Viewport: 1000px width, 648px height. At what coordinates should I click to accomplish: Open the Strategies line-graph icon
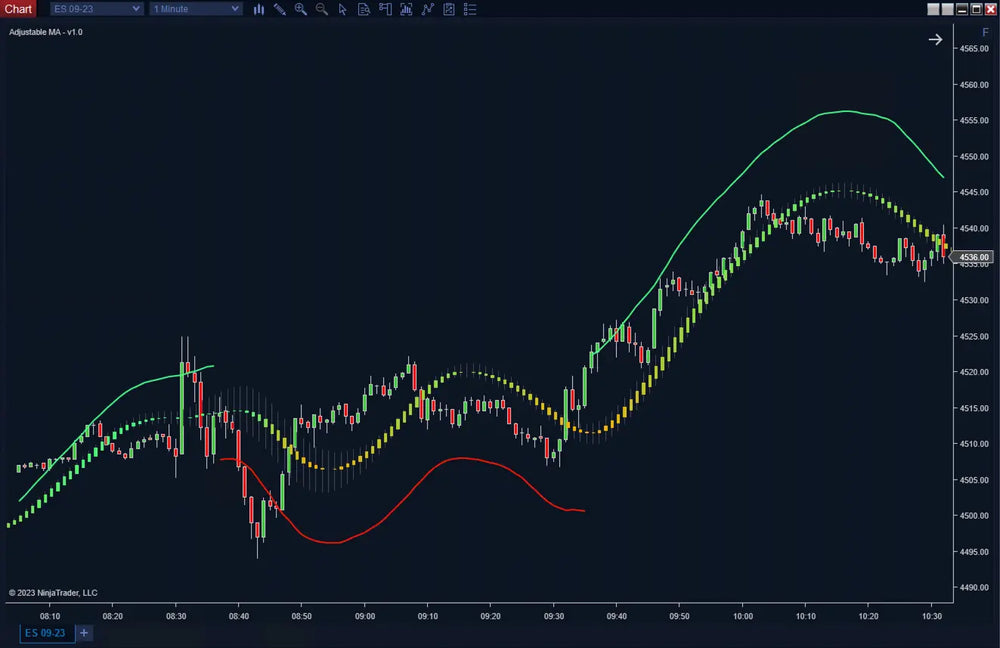[428, 9]
